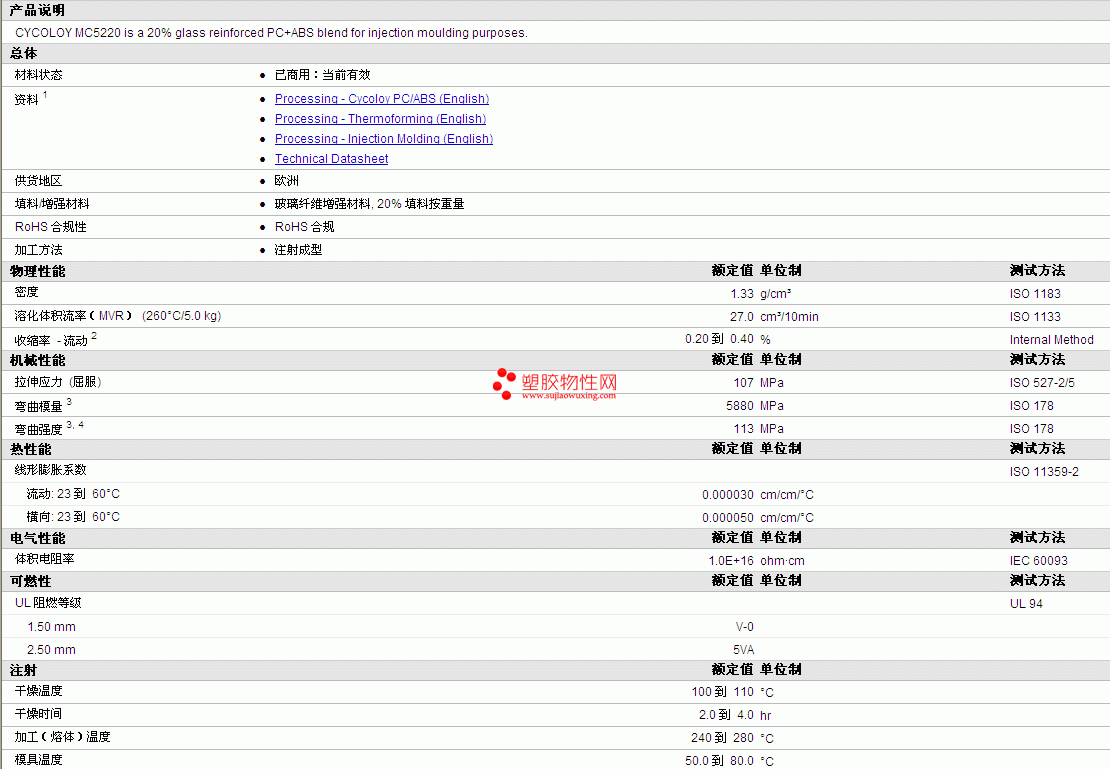Select melt temperature value 240 到 280
1110x769 pixels.
tap(722, 738)
